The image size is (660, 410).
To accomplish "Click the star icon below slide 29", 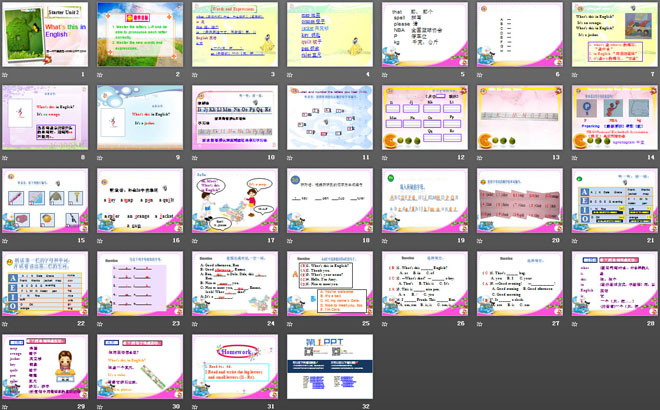I will click(x=6, y=406).
